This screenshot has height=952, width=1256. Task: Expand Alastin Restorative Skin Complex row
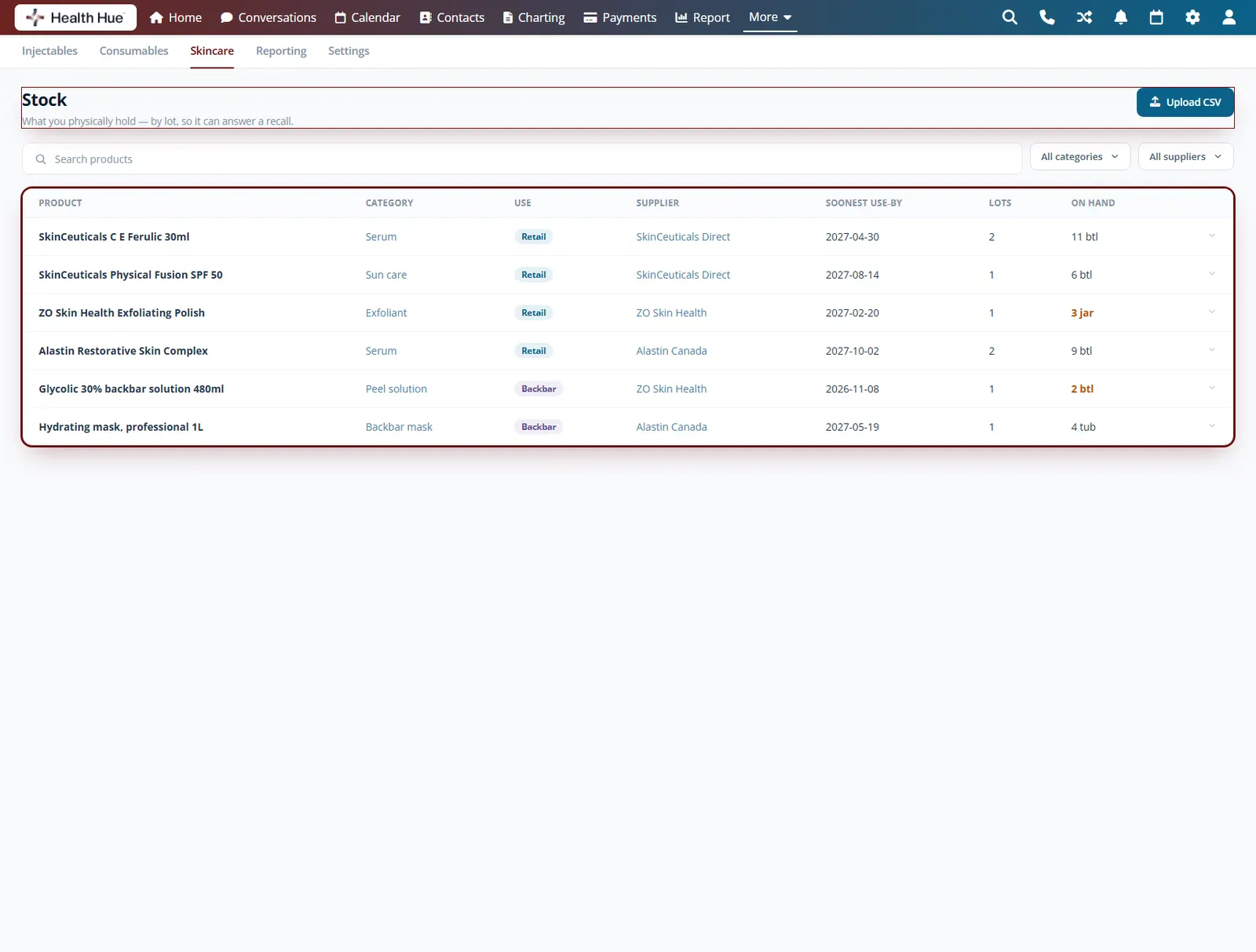point(1212,350)
